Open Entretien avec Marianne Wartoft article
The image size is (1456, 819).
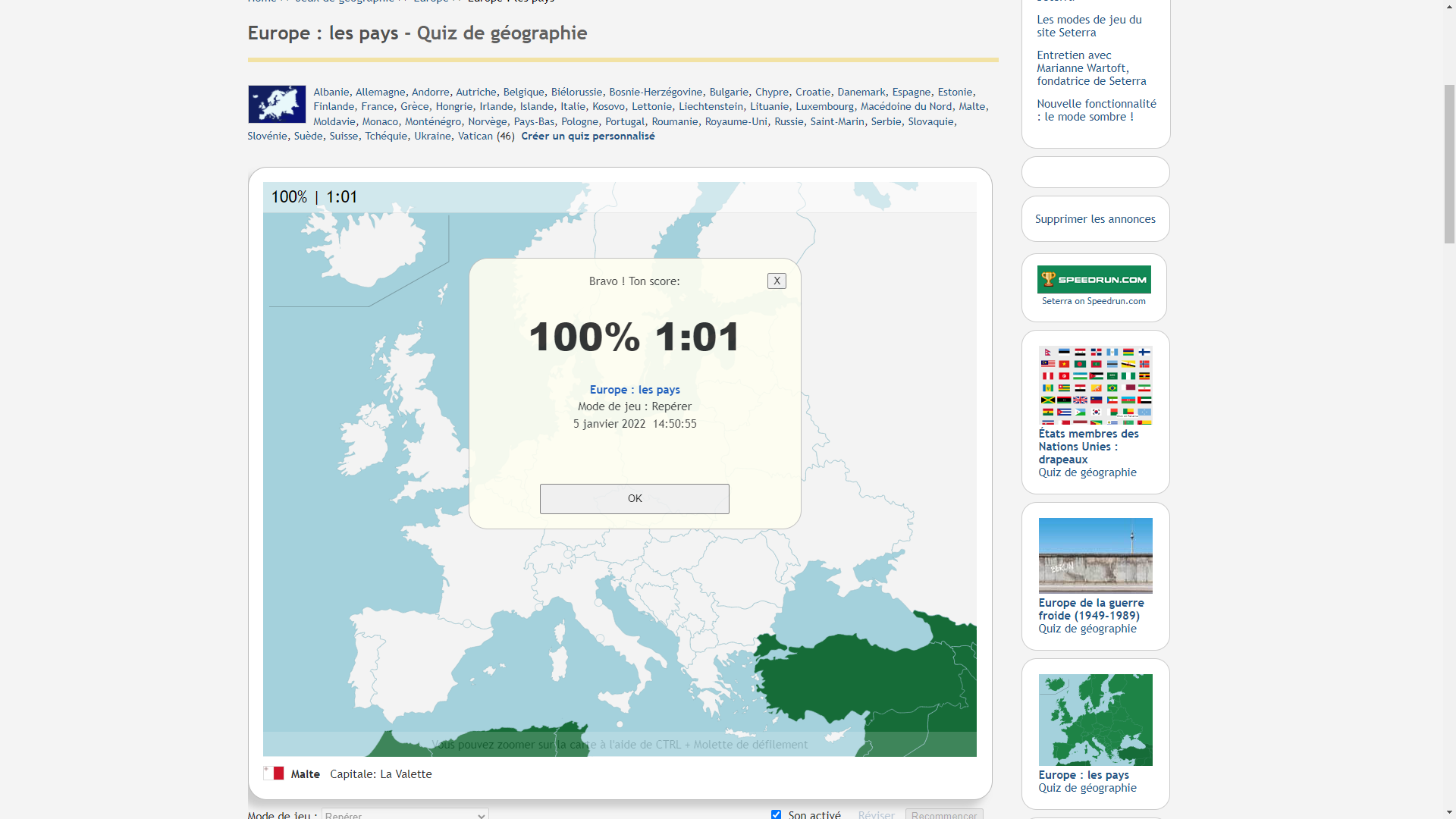(x=1091, y=68)
